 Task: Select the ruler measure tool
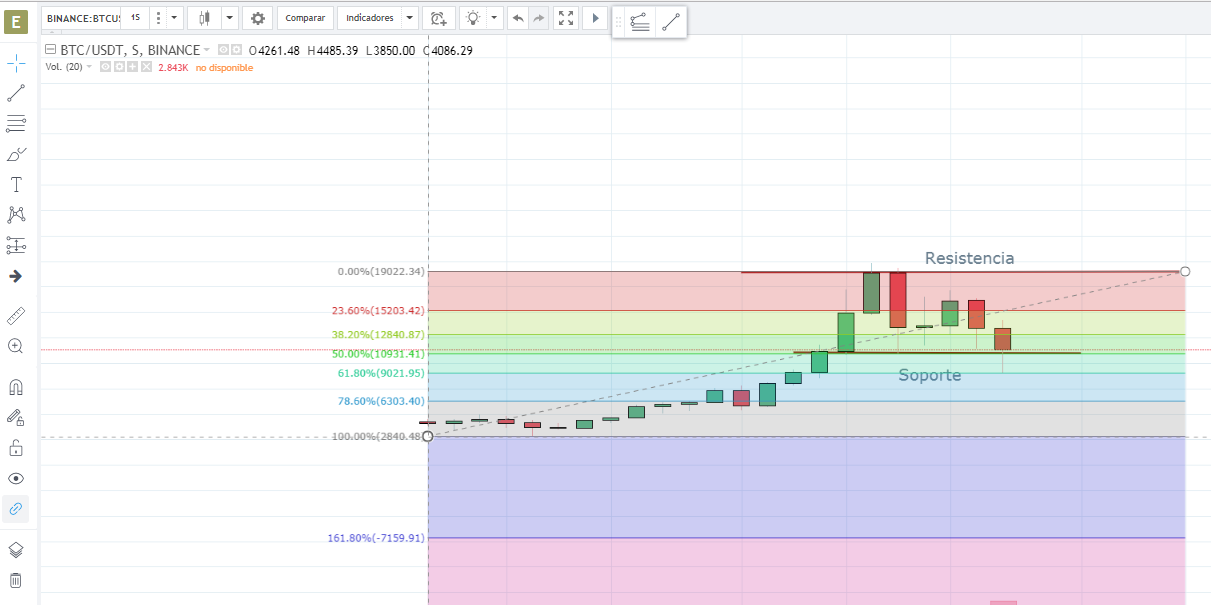point(16,316)
